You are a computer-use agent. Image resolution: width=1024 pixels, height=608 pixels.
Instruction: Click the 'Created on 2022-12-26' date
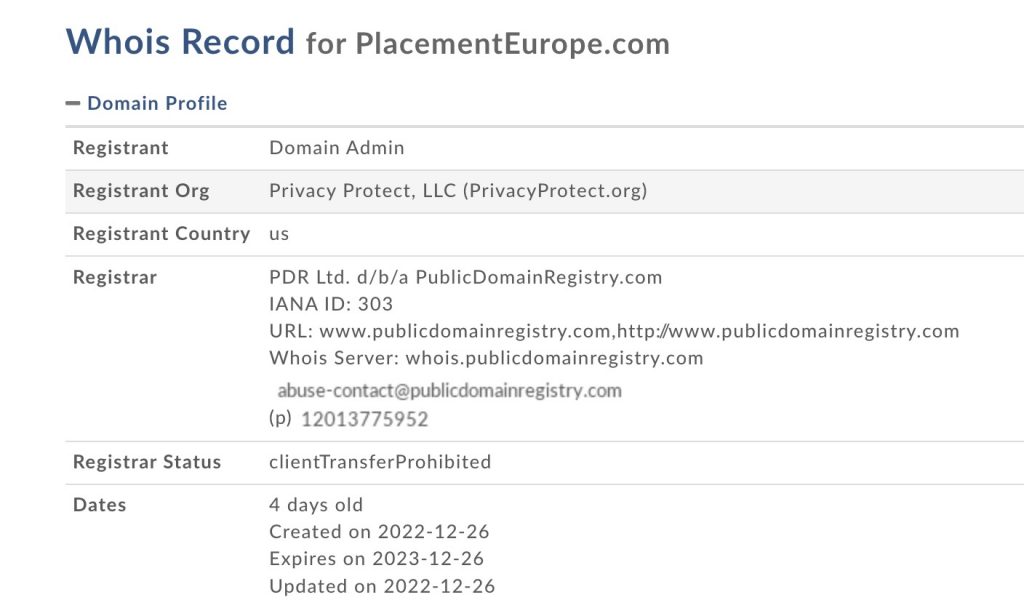(x=379, y=532)
